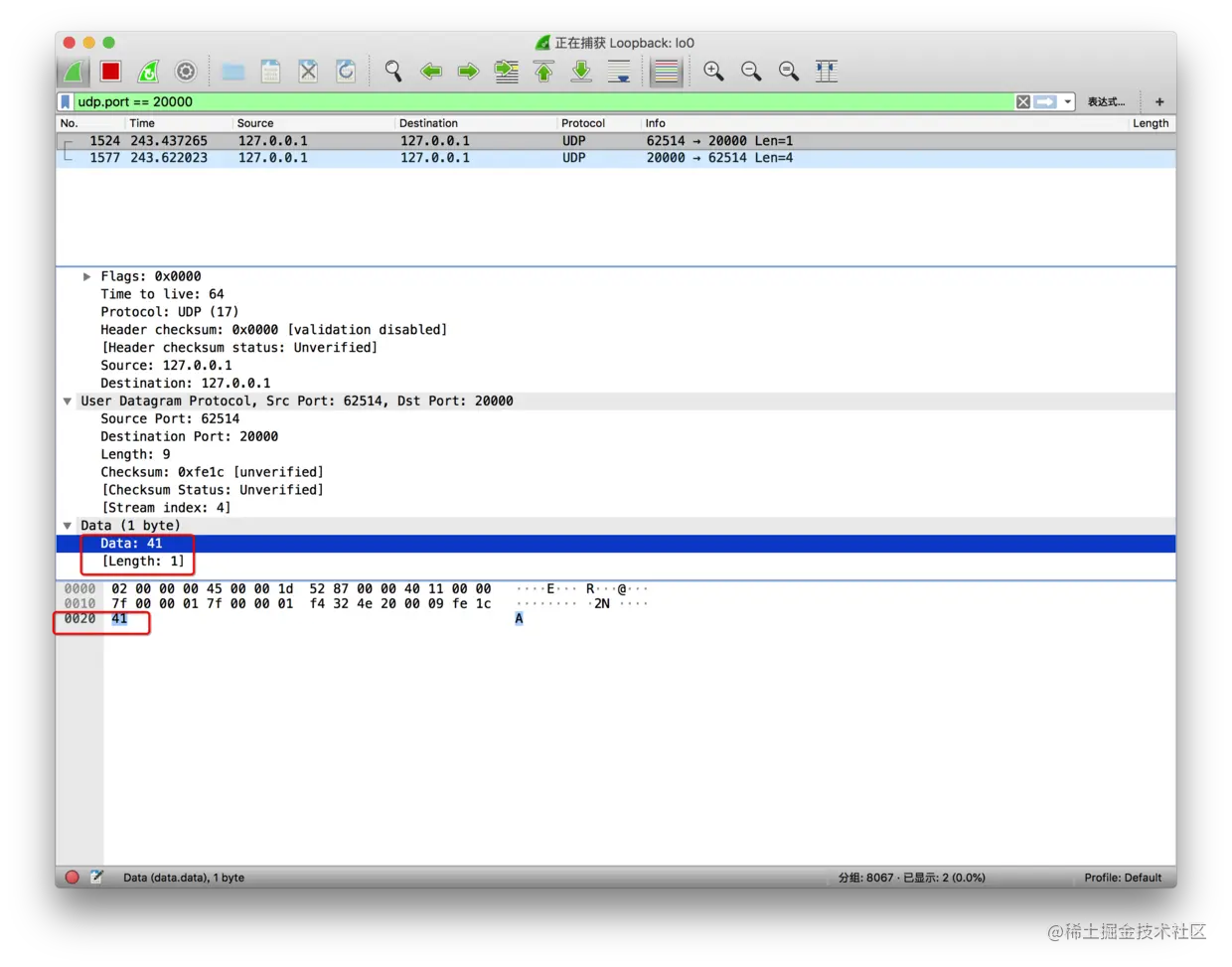Click hex byte 41 at offset 0020
This screenshot has height=967, width=1232.
[x=119, y=619]
